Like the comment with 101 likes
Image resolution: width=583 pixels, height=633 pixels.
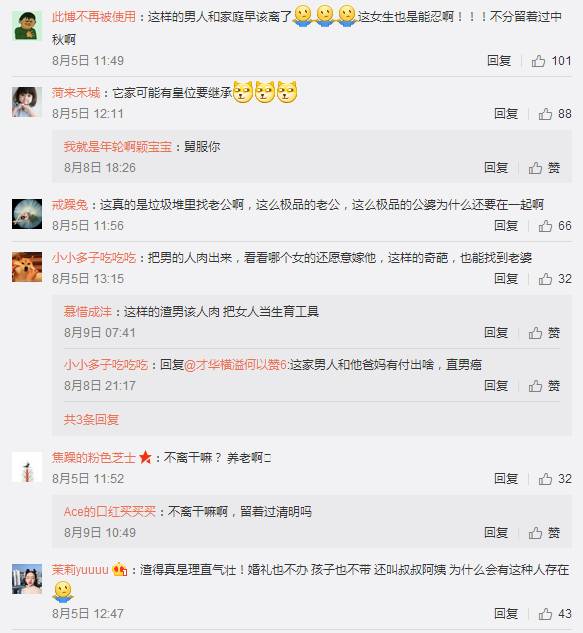[x=551, y=61]
